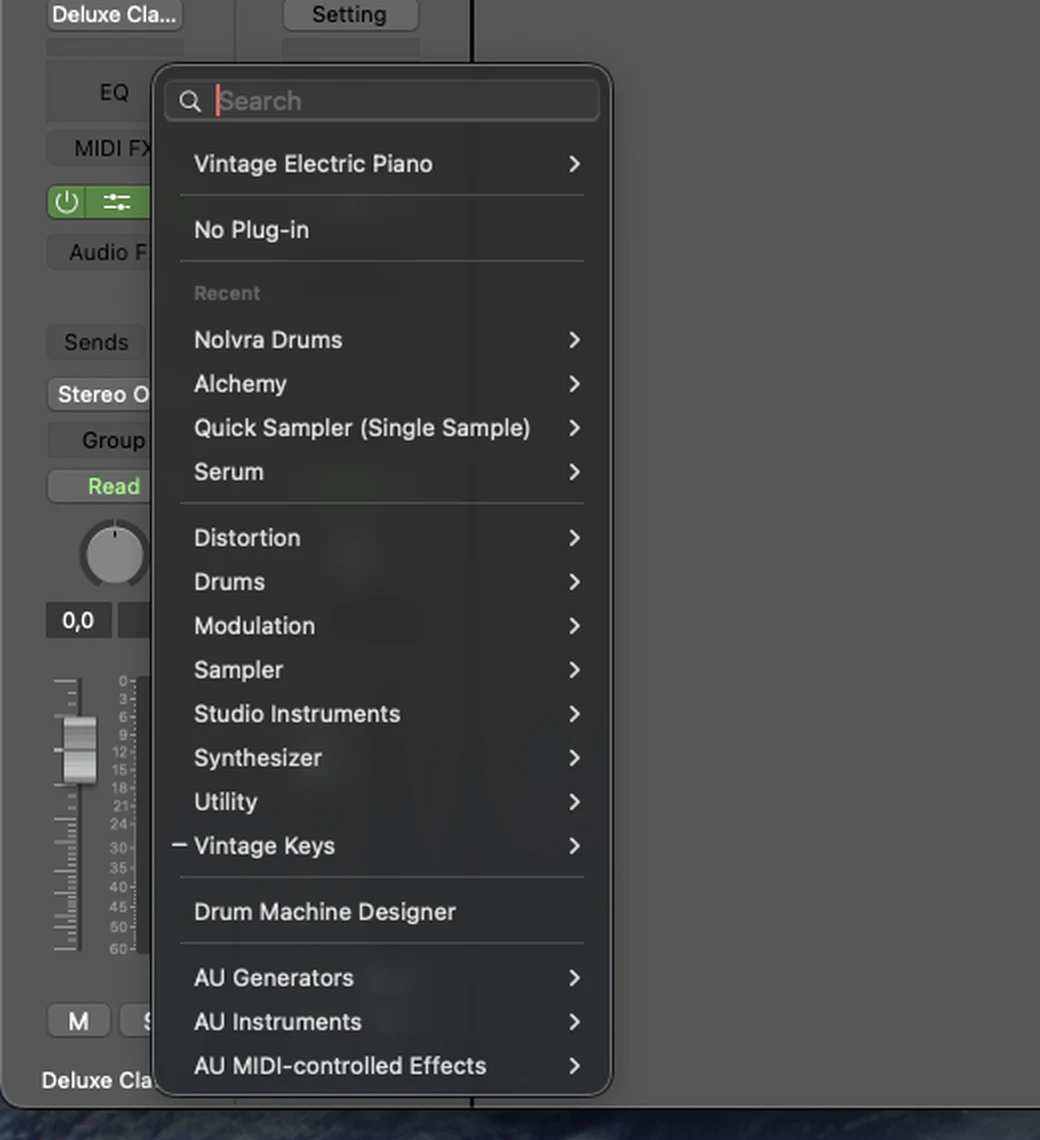
Task: Expand the Vintage Keys arrow
Action: coord(575,846)
